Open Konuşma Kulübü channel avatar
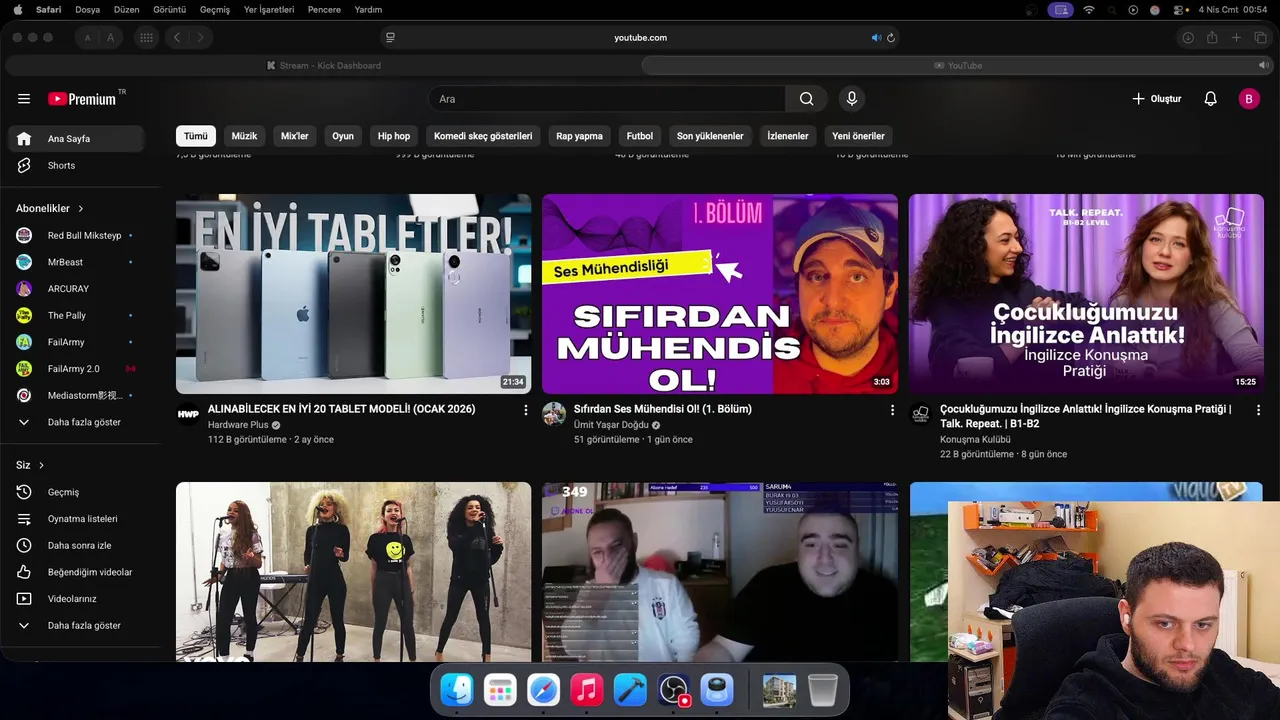Viewport: 1280px width, 720px height. point(920,414)
